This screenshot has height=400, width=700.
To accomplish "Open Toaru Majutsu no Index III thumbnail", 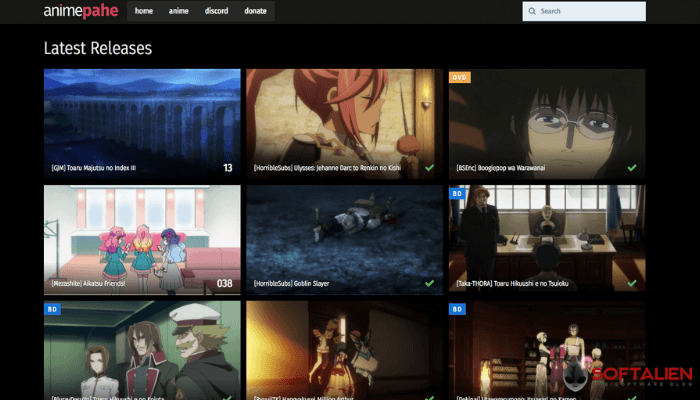I will (142, 124).
